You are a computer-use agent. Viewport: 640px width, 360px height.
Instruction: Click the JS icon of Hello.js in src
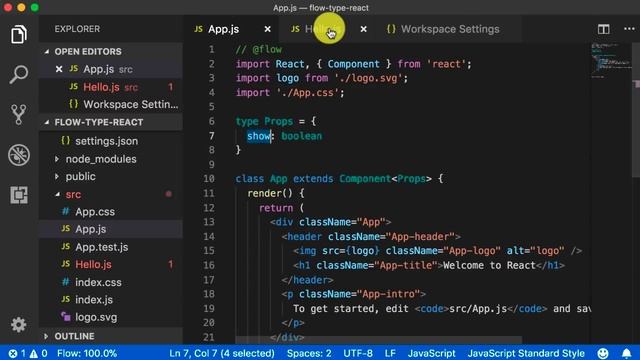[x=66, y=264]
